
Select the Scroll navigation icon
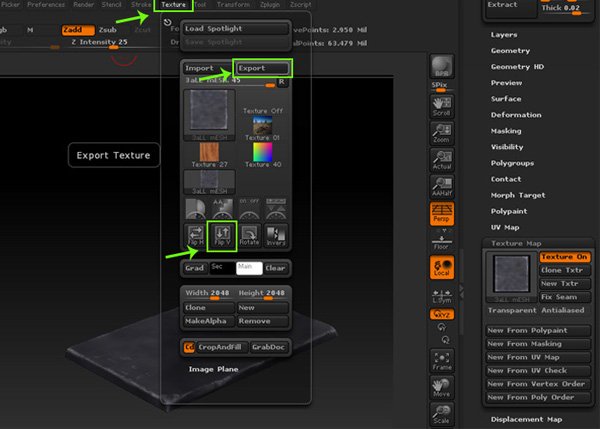coord(441,108)
